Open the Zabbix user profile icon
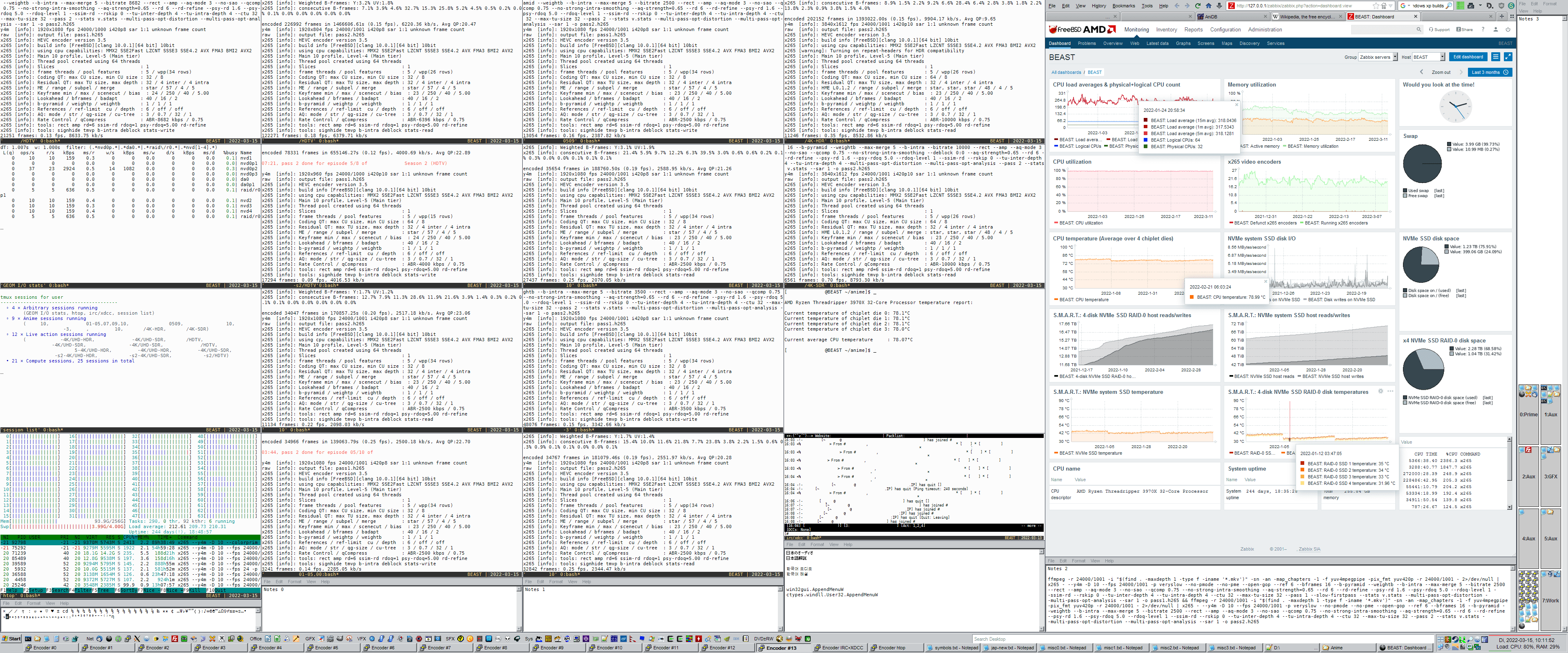1568x653 pixels. point(1496,30)
